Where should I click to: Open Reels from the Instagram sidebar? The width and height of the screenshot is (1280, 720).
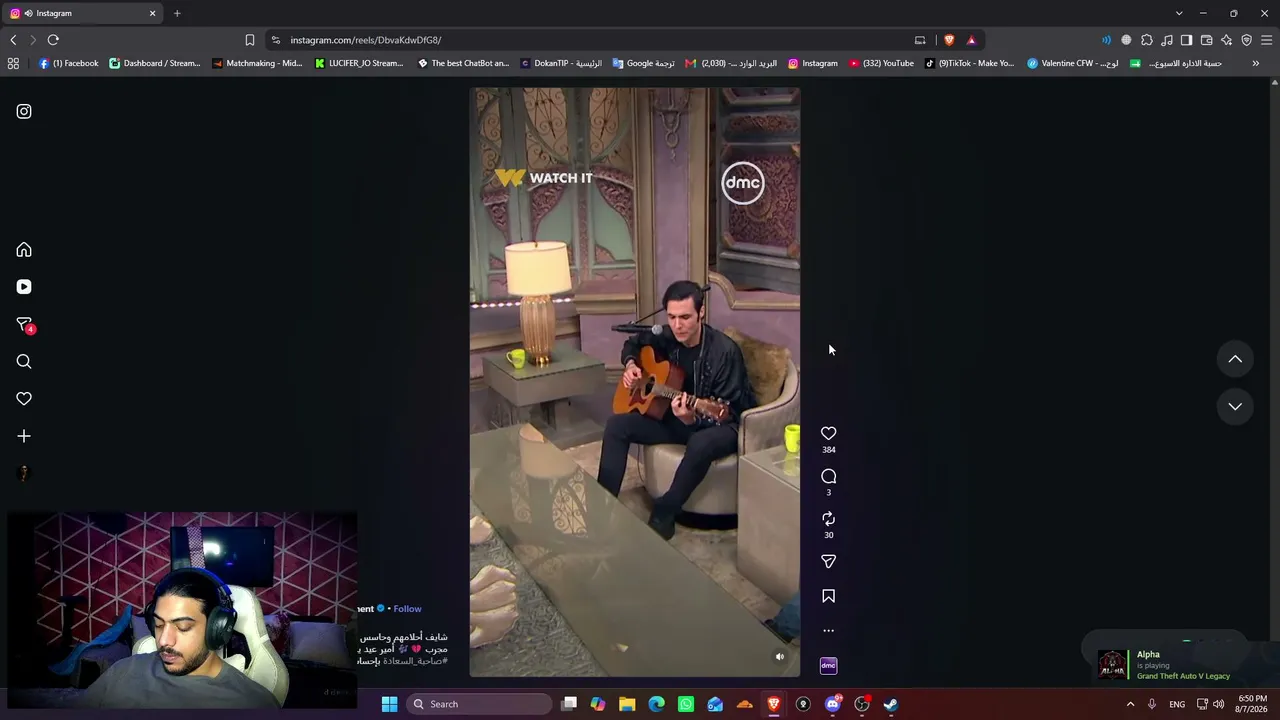point(24,287)
